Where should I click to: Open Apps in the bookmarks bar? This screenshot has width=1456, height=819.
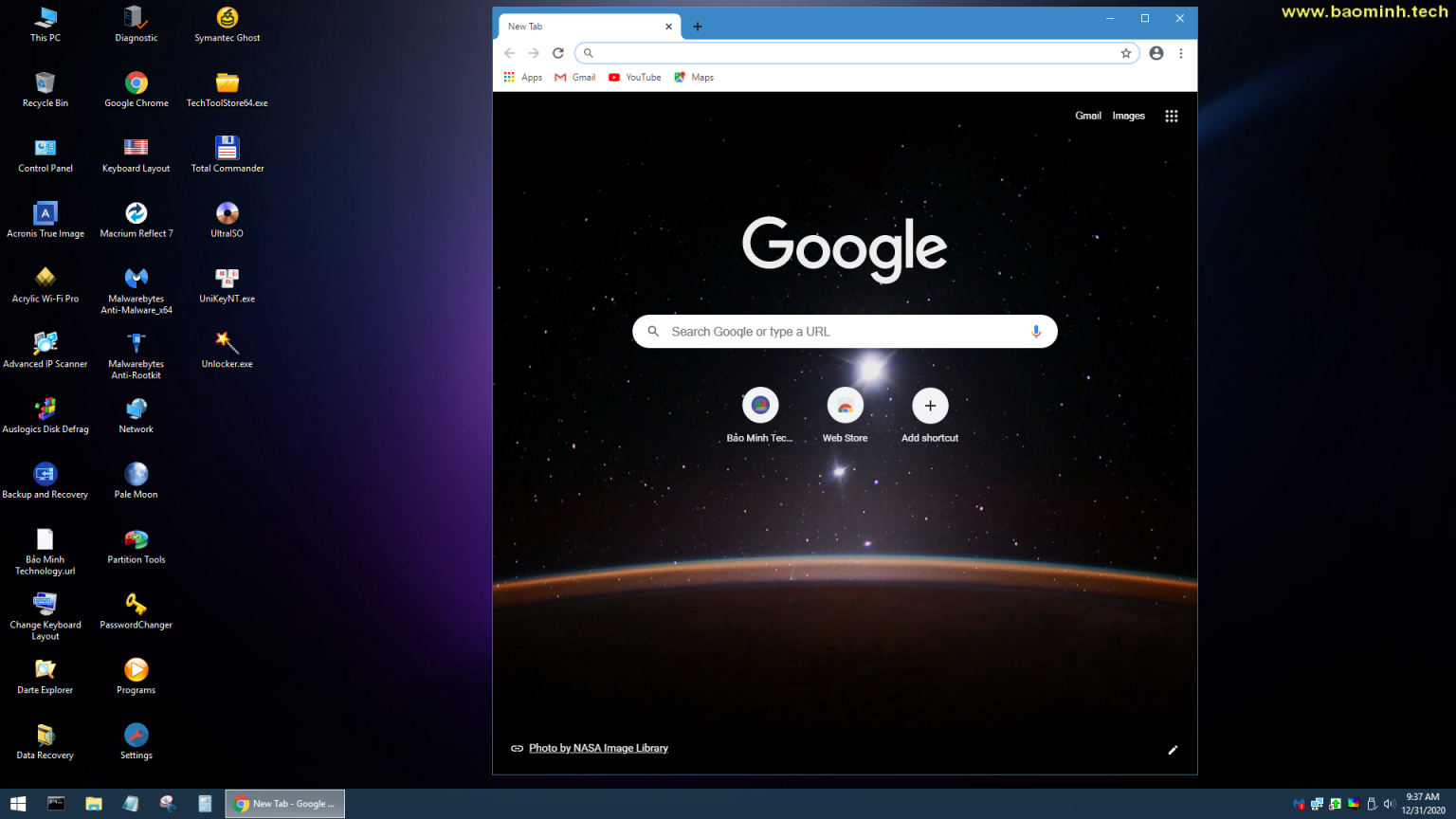coord(523,78)
